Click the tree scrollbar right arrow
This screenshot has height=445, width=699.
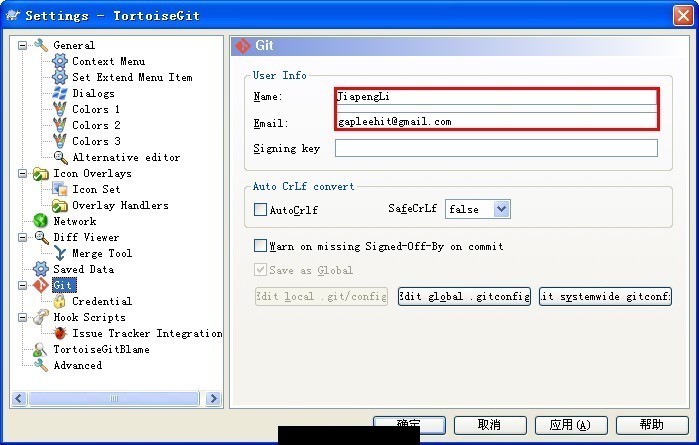pyautogui.click(x=214, y=398)
